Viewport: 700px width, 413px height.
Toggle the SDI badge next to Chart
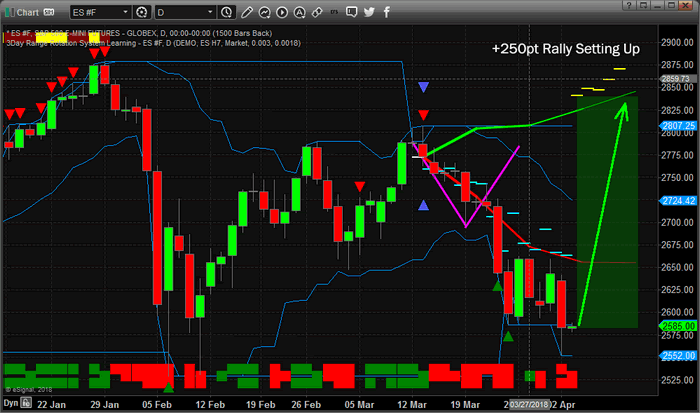(x=49, y=13)
